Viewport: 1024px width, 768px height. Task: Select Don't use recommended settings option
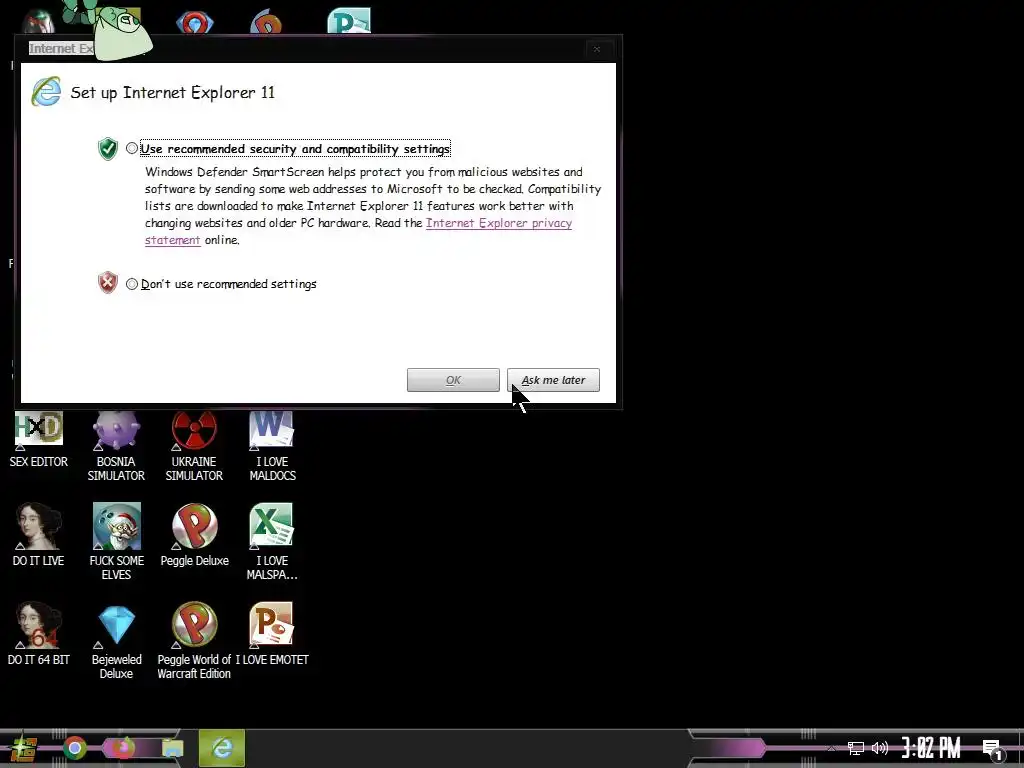[x=132, y=284]
